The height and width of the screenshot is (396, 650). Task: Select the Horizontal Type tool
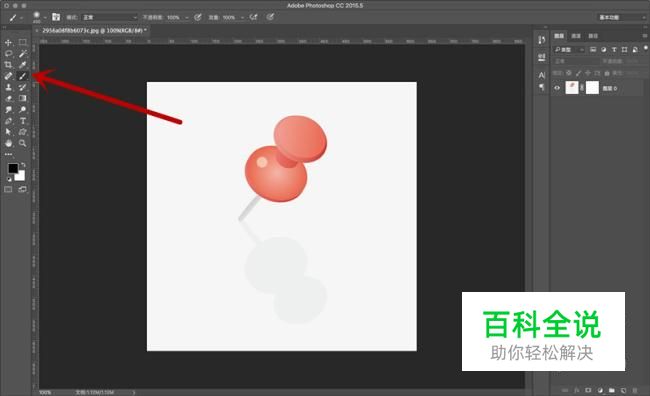(22, 121)
